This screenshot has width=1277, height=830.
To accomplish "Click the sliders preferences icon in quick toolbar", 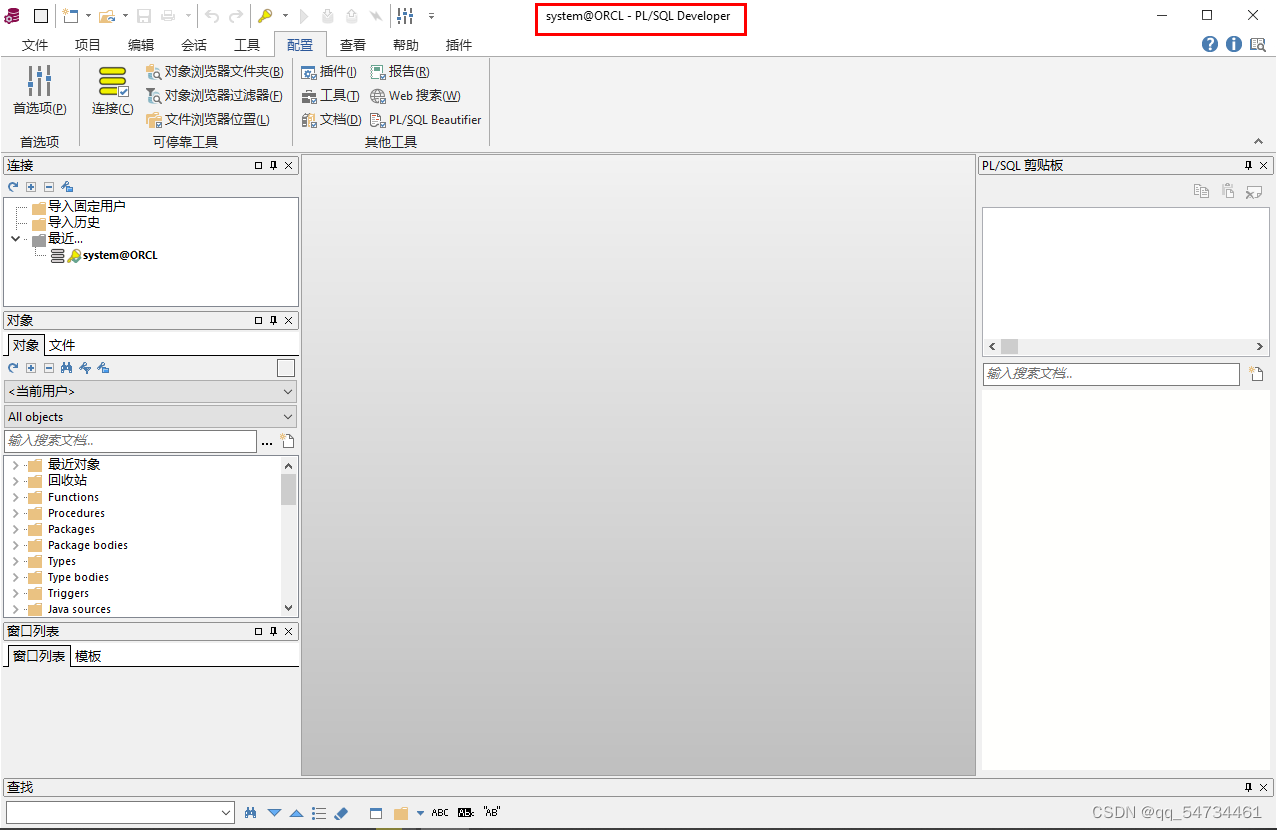I will pyautogui.click(x=405, y=16).
